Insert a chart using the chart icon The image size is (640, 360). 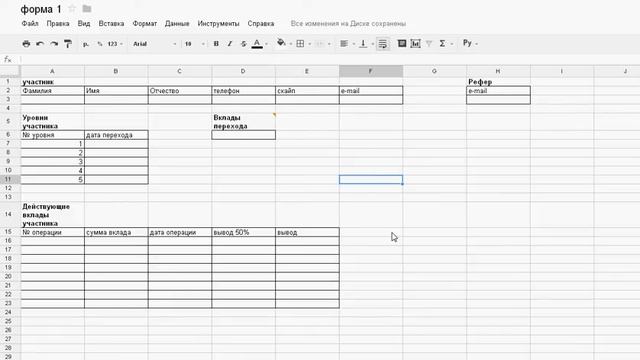[x=416, y=43]
